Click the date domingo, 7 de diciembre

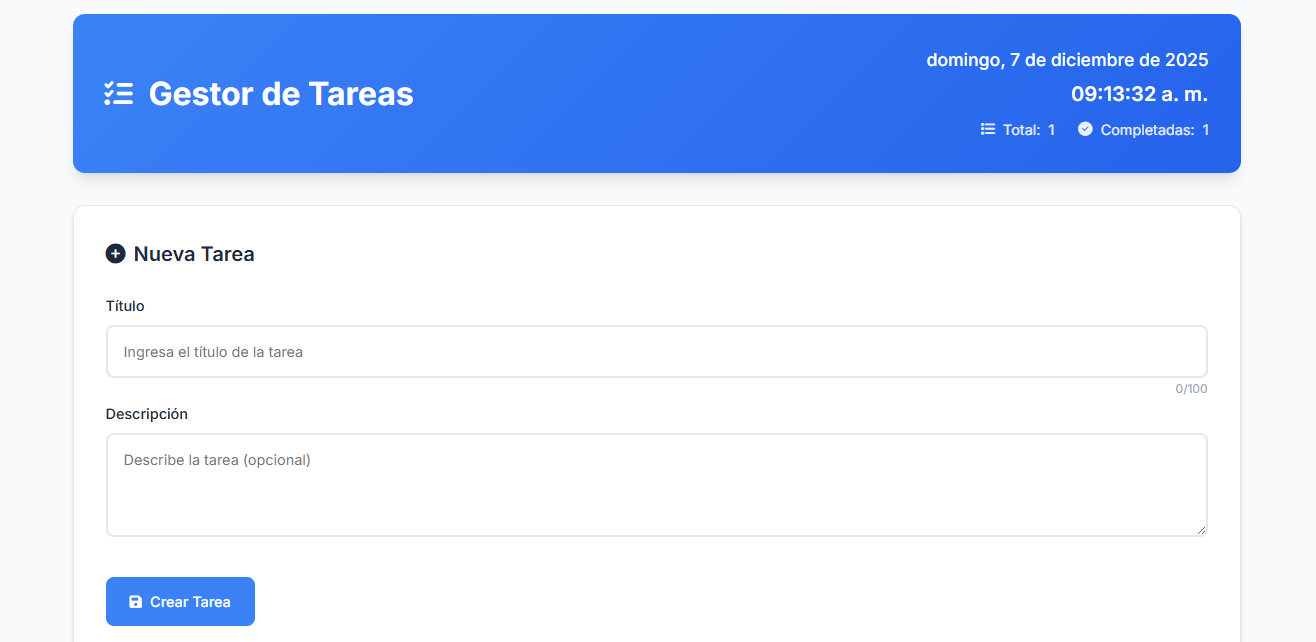[x=1067, y=60]
